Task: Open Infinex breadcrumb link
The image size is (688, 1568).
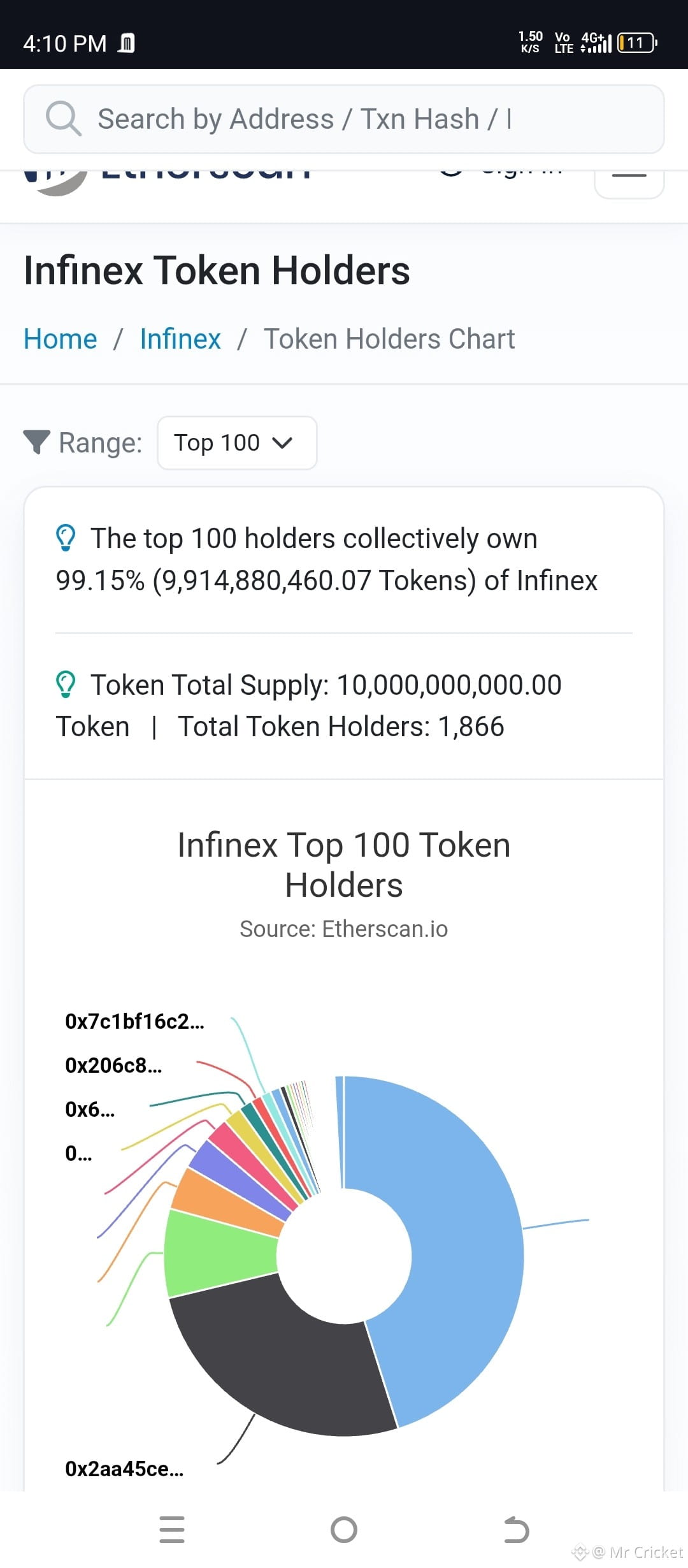Action: pyautogui.click(x=180, y=339)
